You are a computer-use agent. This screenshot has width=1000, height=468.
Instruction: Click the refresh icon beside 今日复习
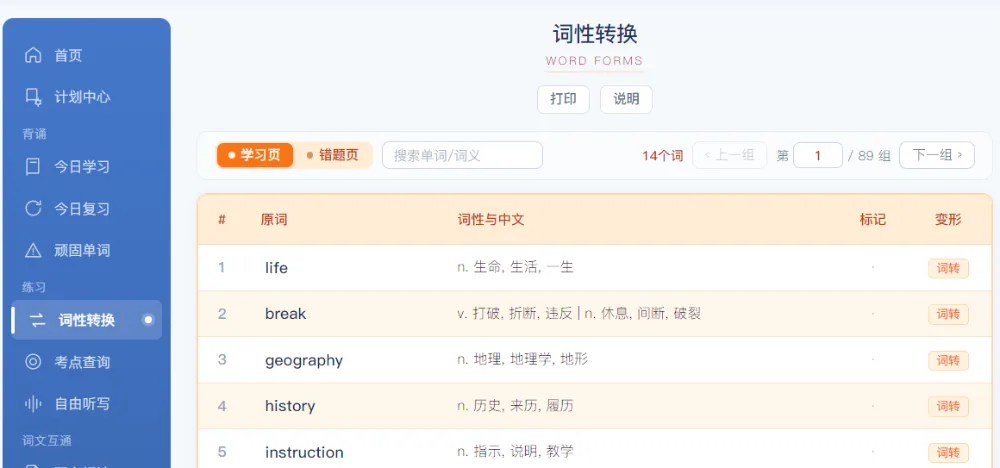coord(33,208)
